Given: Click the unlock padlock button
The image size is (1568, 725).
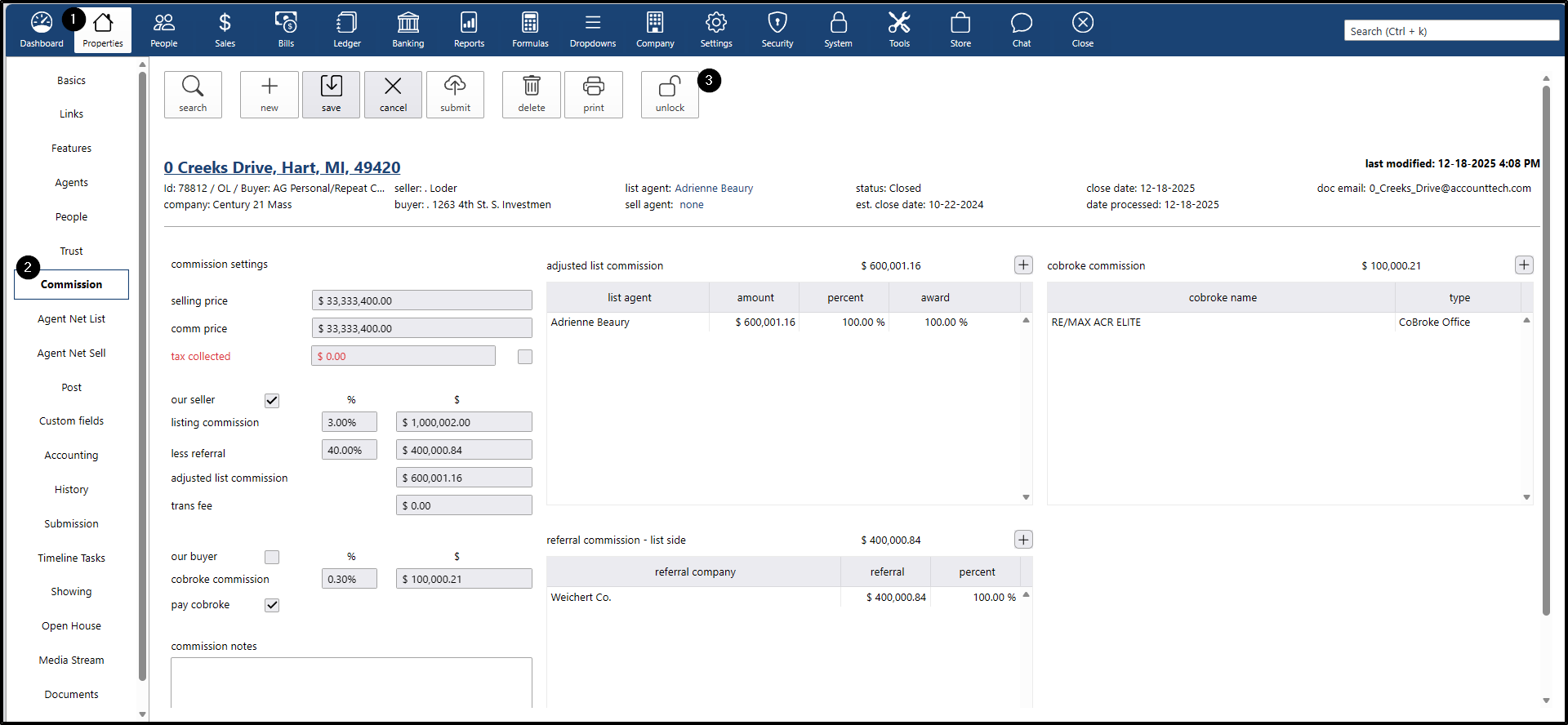Looking at the screenshot, I should point(670,95).
